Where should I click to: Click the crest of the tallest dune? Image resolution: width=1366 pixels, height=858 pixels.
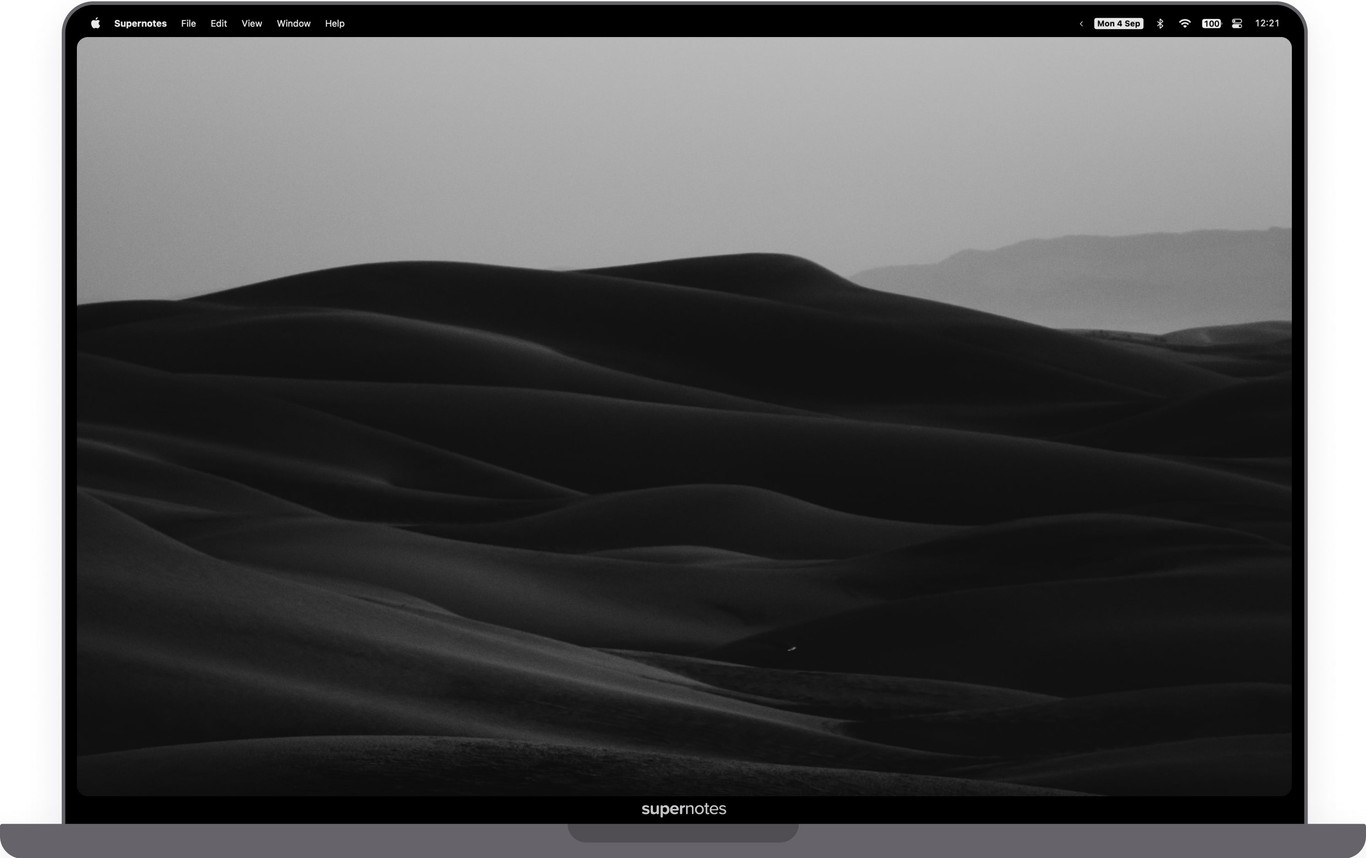pos(770,257)
